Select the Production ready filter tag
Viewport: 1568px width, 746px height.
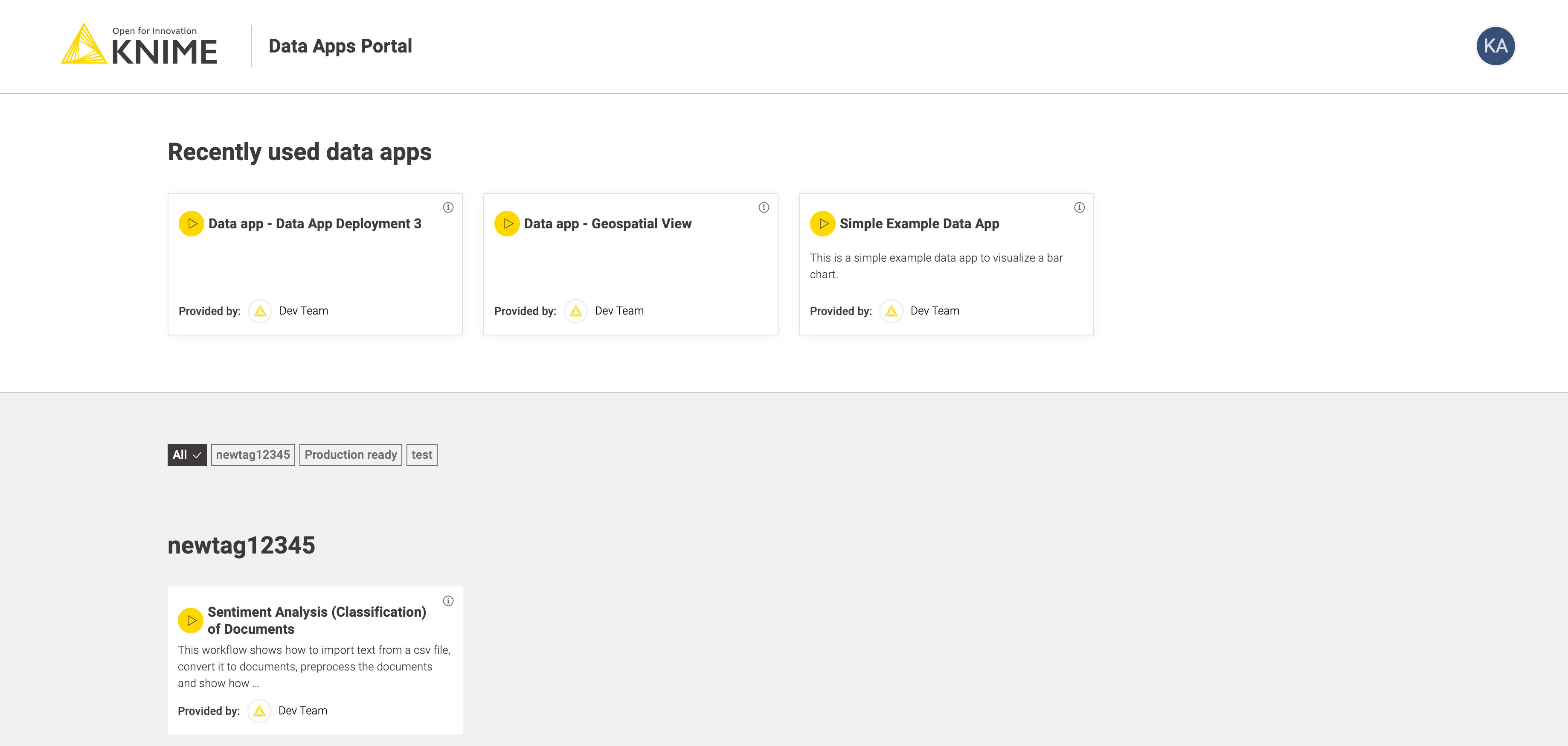[351, 454]
